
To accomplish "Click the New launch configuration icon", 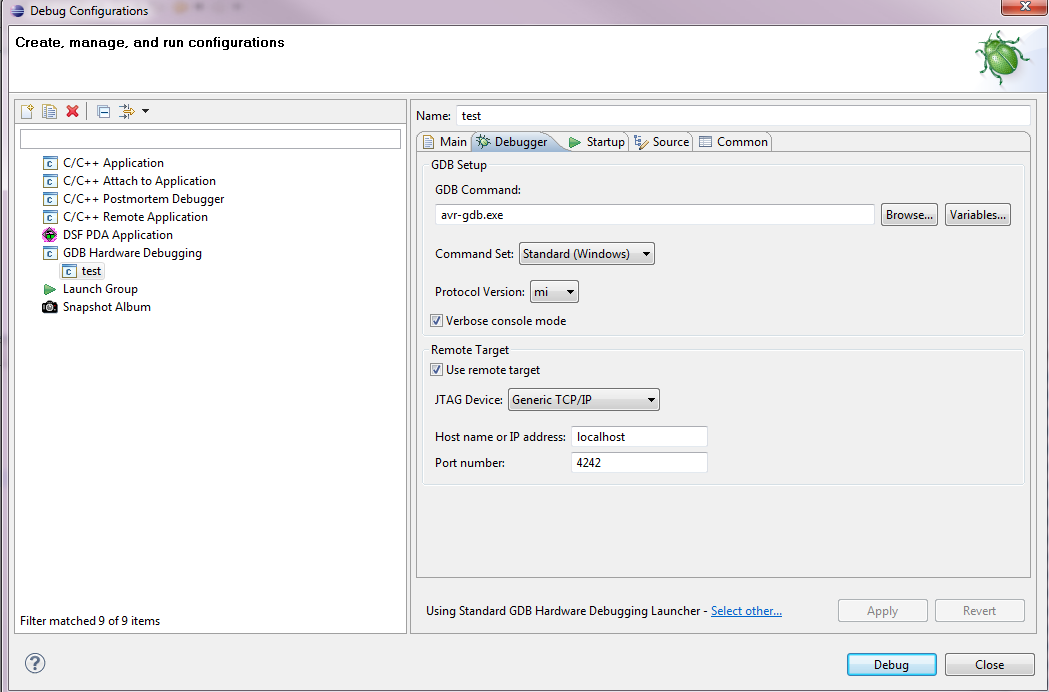I will tap(28, 111).
